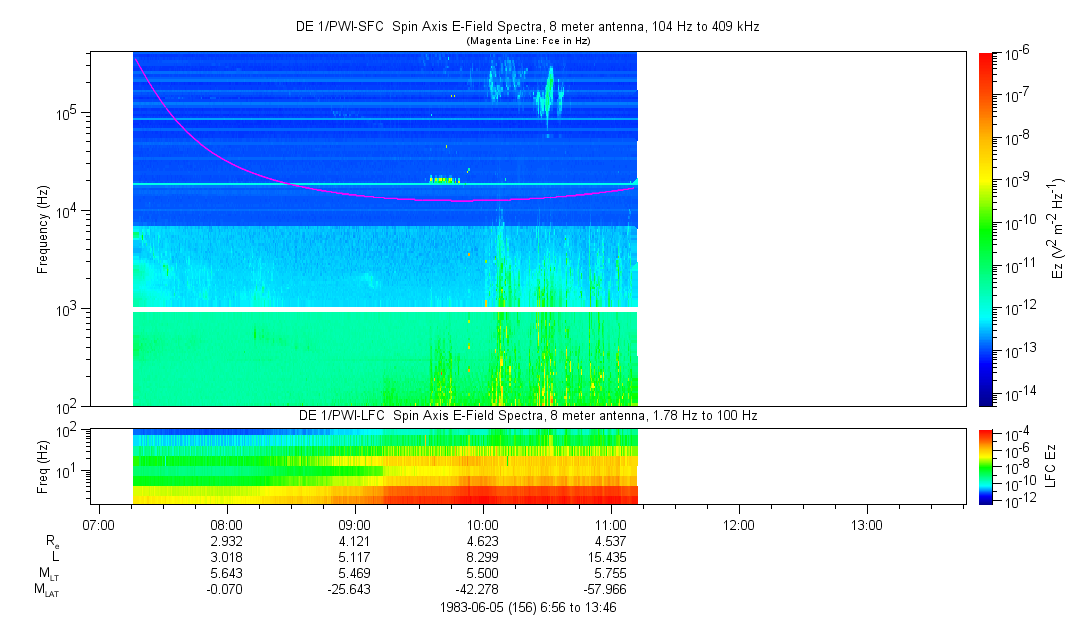Click the 13:00 time axis tick label
The height and width of the screenshot is (620, 1083).
pos(866,525)
